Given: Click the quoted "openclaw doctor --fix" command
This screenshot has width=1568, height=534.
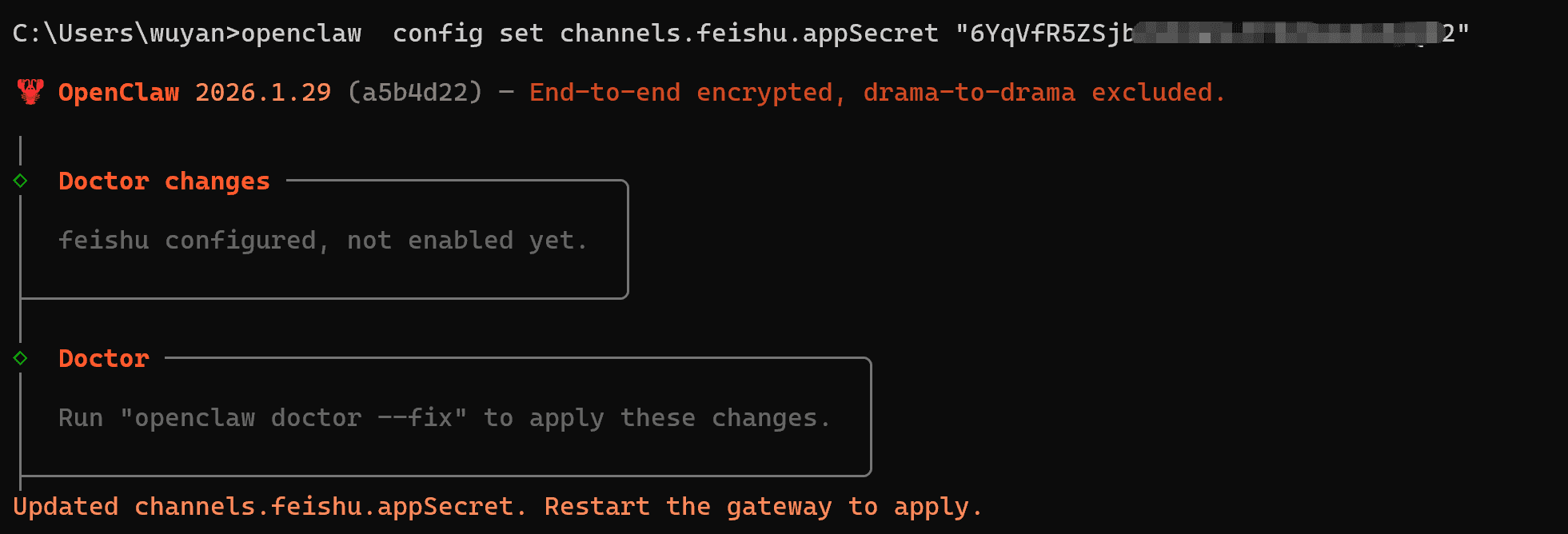Looking at the screenshot, I should 293,418.
